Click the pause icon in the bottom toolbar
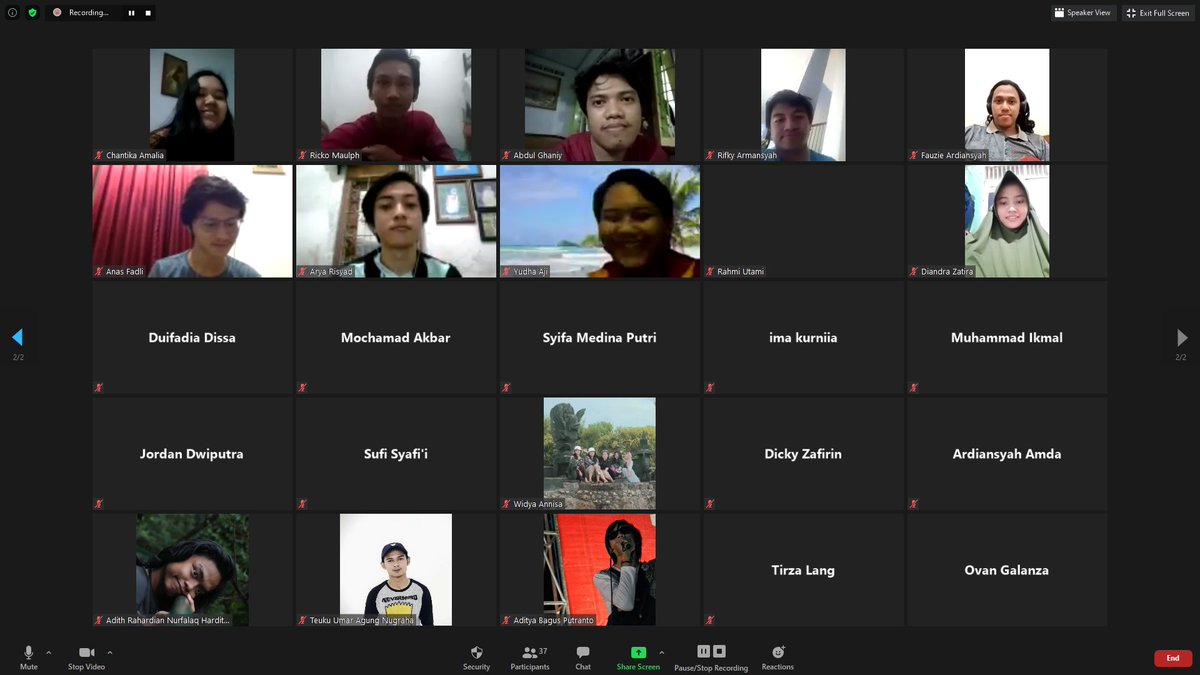Viewport: 1200px width, 675px height. click(x=703, y=651)
